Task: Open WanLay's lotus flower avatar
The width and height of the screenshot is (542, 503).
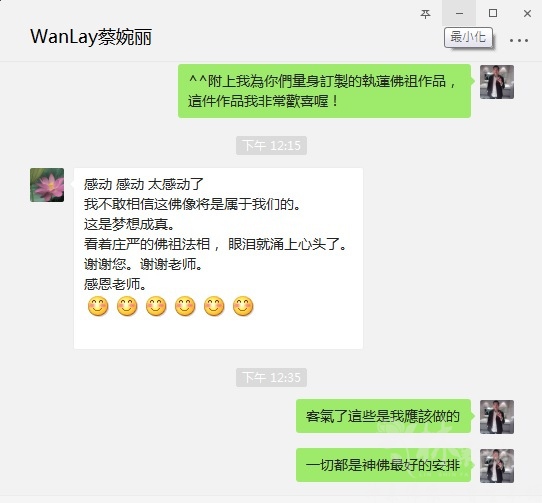Action: [x=47, y=185]
